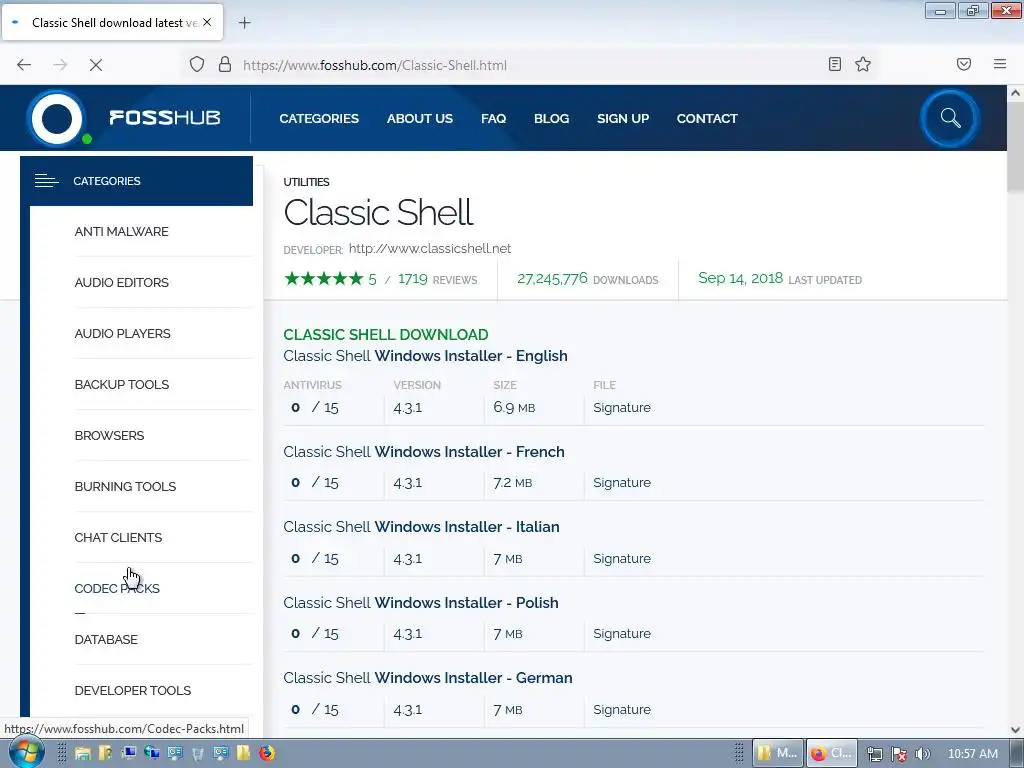The height and width of the screenshot is (768, 1024).
Task: Click the Recycle Bin quick launch icon
Action: pyautogui.click(x=197, y=754)
